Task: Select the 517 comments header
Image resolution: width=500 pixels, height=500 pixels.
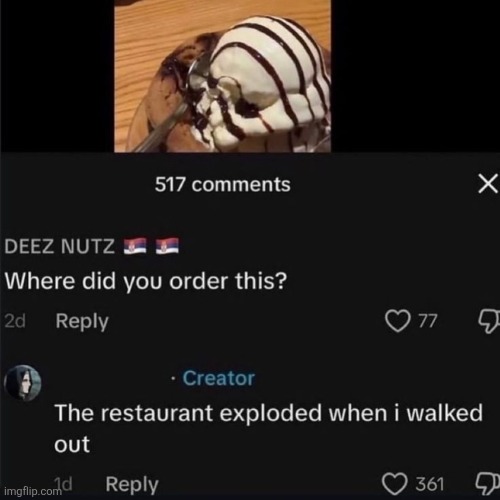Action: (223, 184)
